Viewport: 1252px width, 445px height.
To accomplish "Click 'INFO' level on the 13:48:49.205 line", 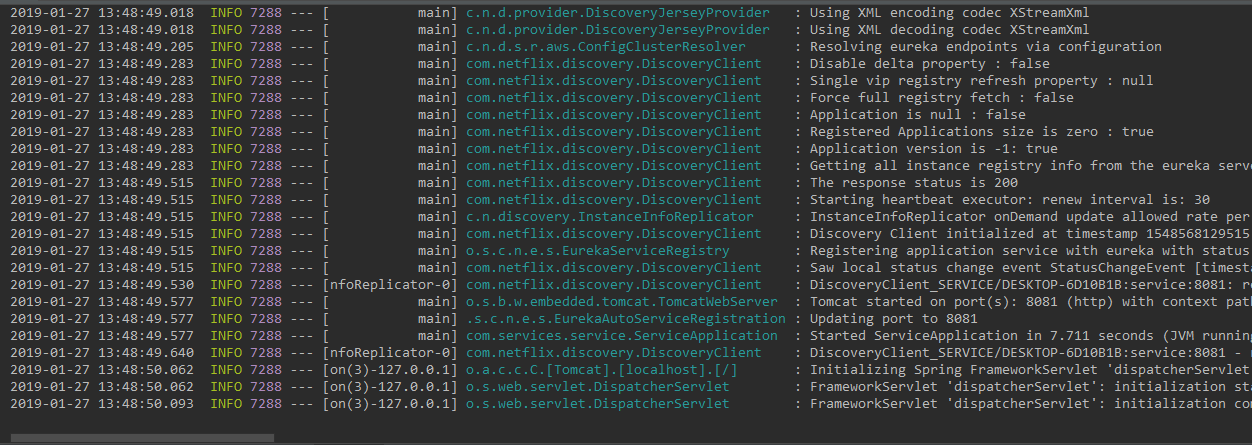I will pos(226,47).
